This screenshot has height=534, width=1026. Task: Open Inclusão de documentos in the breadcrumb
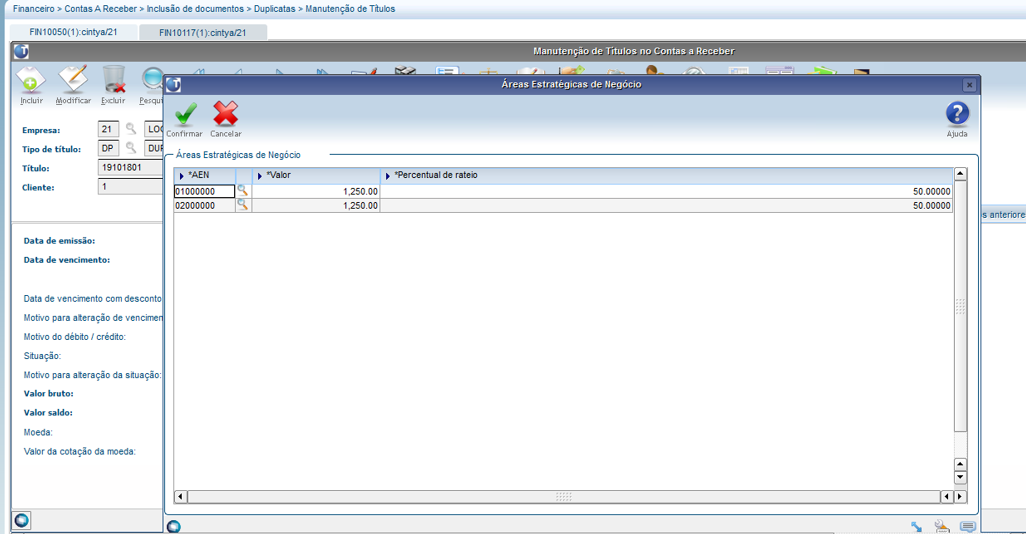(x=195, y=9)
